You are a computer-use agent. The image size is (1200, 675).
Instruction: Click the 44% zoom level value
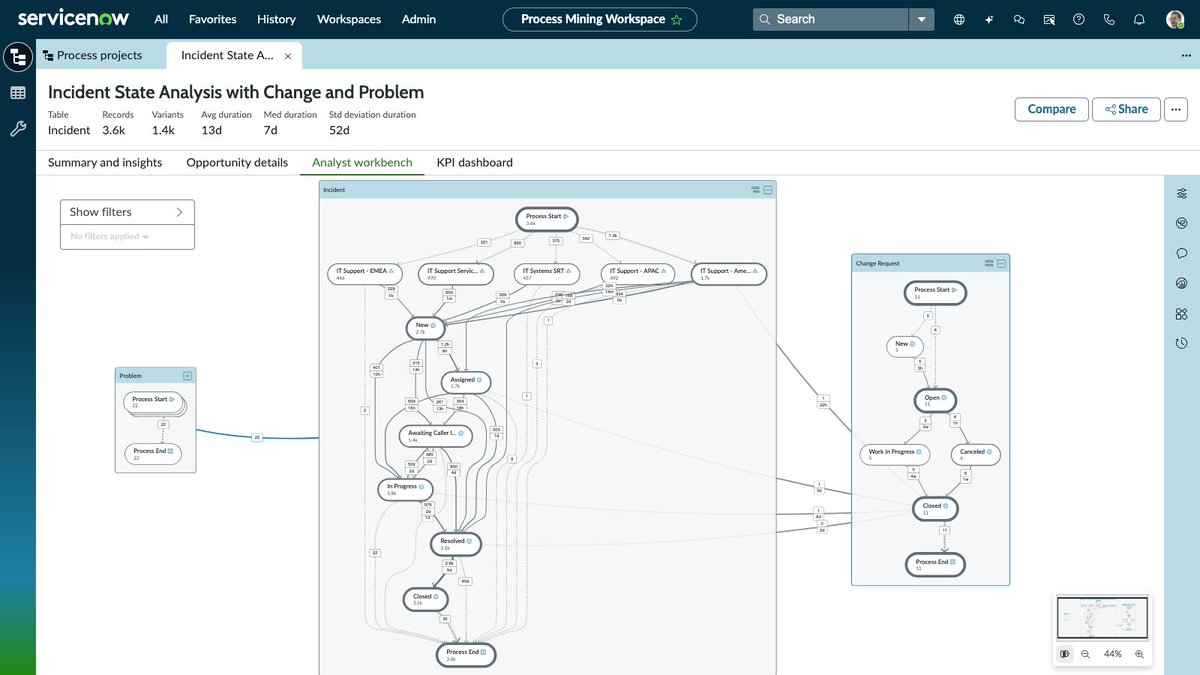(x=1112, y=654)
